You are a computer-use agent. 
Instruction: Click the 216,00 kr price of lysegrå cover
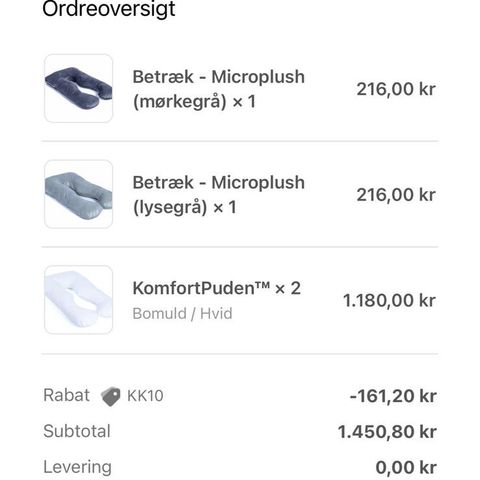pos(396,195)
